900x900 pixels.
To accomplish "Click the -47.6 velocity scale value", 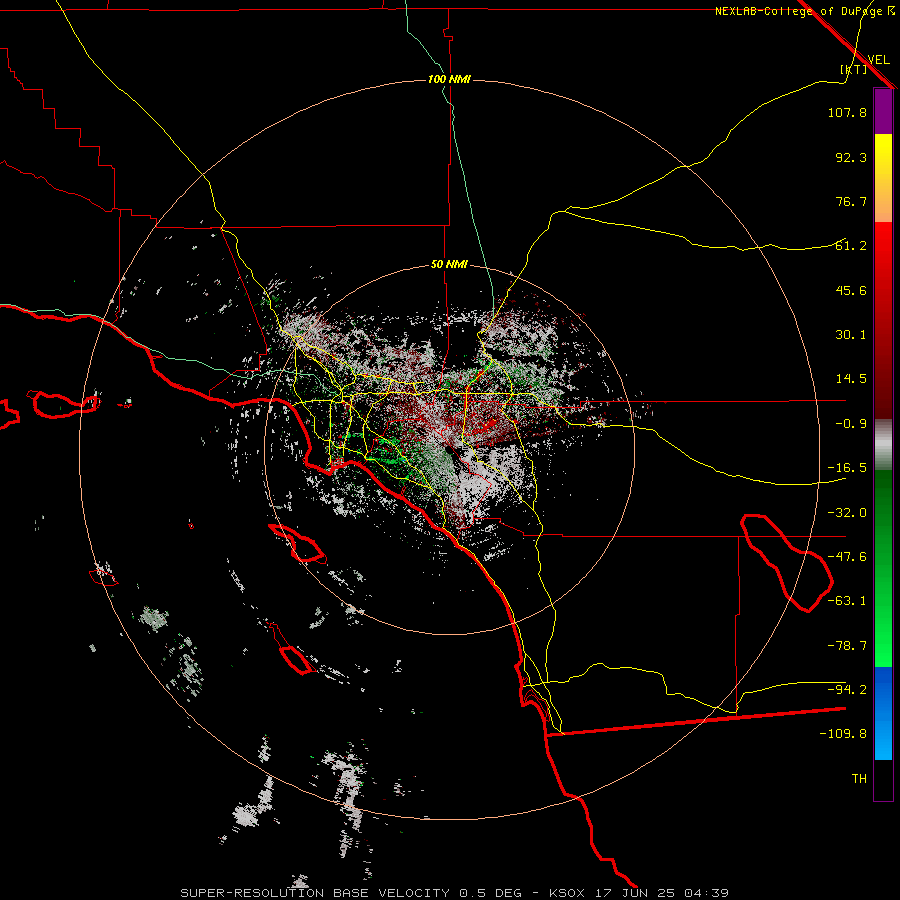I will tap(847, 557).
